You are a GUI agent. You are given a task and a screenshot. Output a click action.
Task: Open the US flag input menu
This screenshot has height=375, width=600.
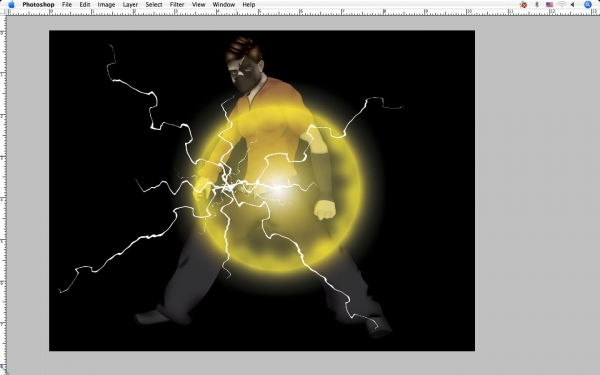(549, 5)
